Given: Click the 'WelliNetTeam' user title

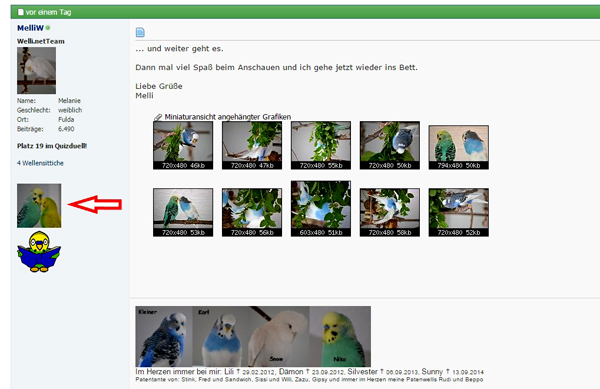Looking at the screenshot, I should [41, 41].
